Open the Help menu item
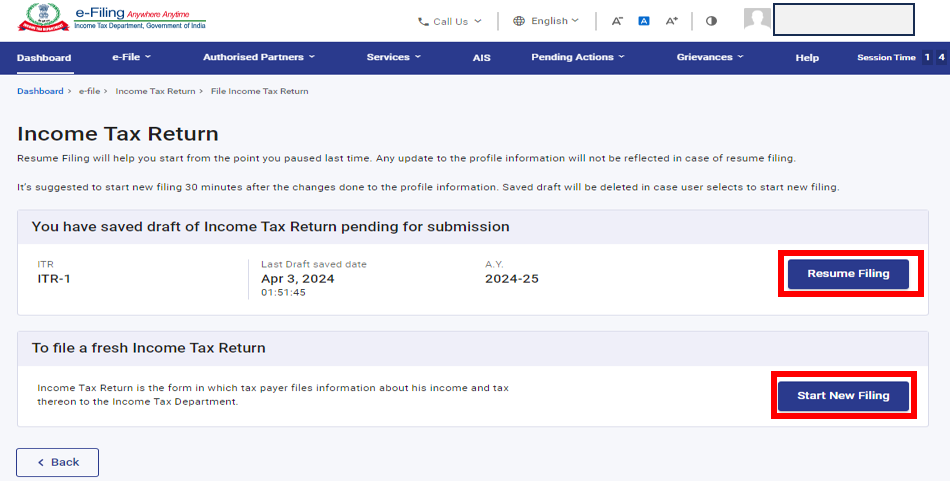The image size is (950, 481). (807, 58)
